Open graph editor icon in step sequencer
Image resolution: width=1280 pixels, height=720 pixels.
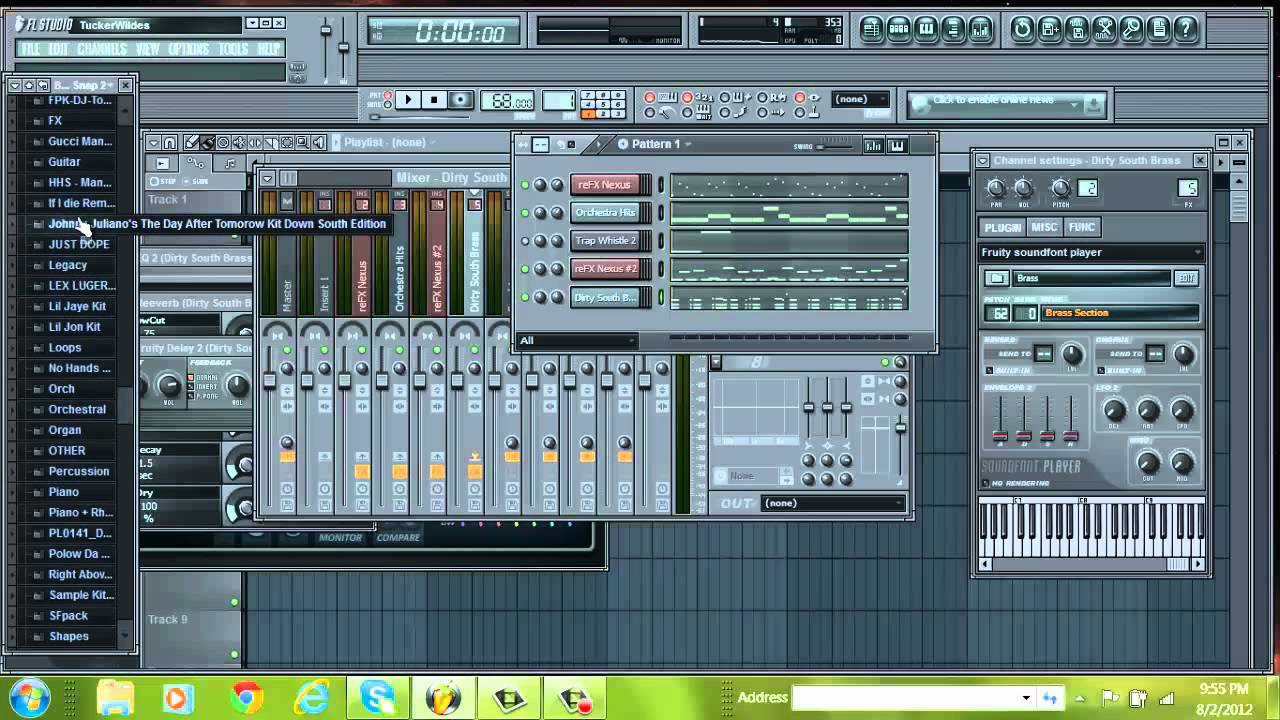(873, 145)
